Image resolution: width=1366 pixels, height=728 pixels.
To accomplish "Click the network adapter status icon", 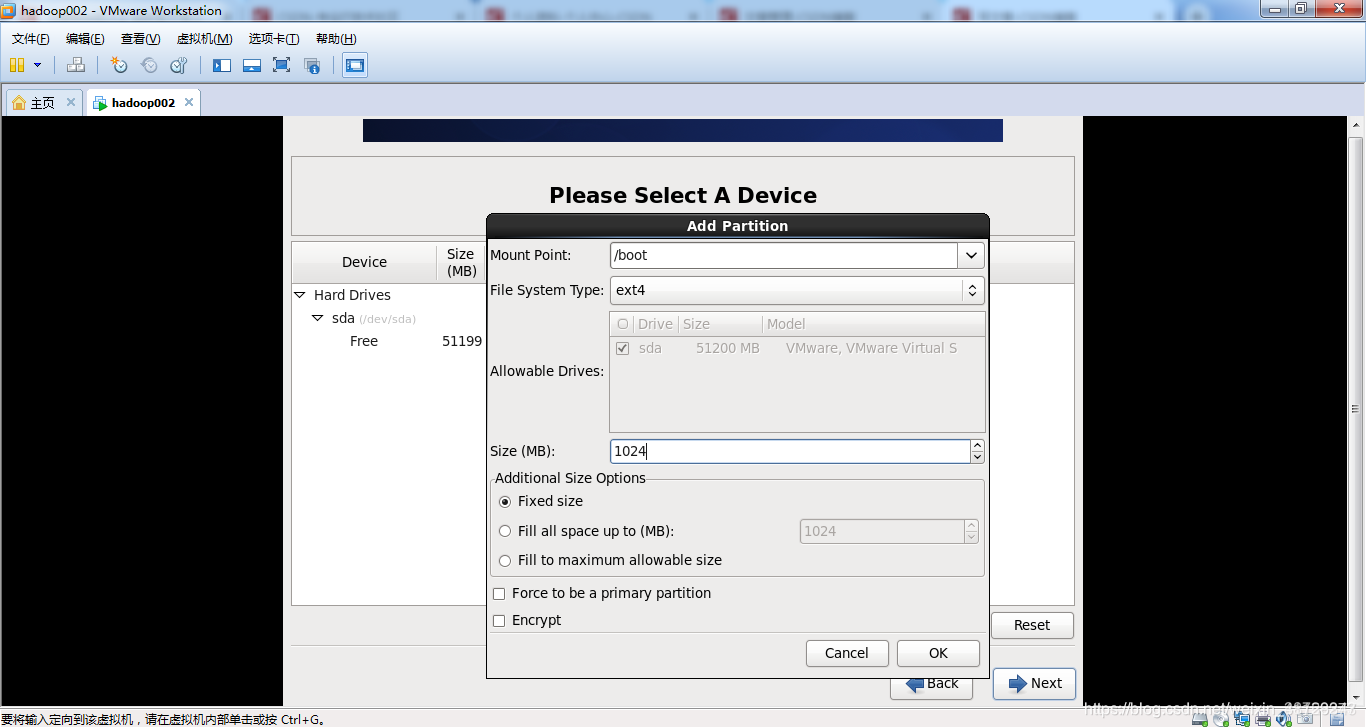I will point(1242,719).
